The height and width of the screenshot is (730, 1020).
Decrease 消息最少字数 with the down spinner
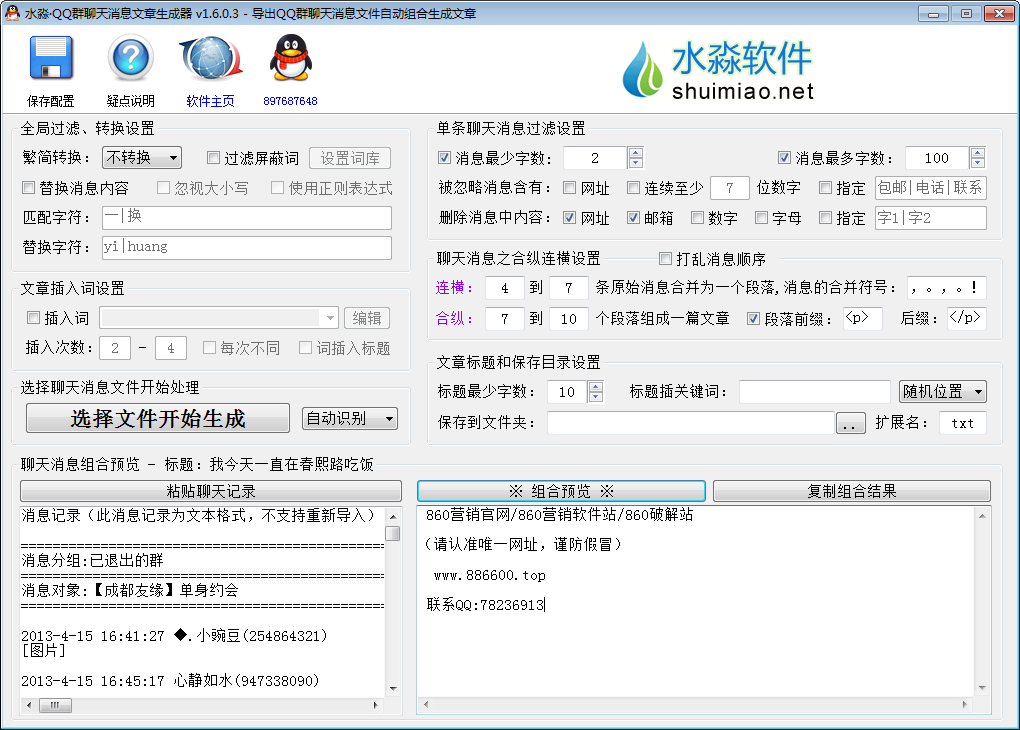(x=636, y=163)
